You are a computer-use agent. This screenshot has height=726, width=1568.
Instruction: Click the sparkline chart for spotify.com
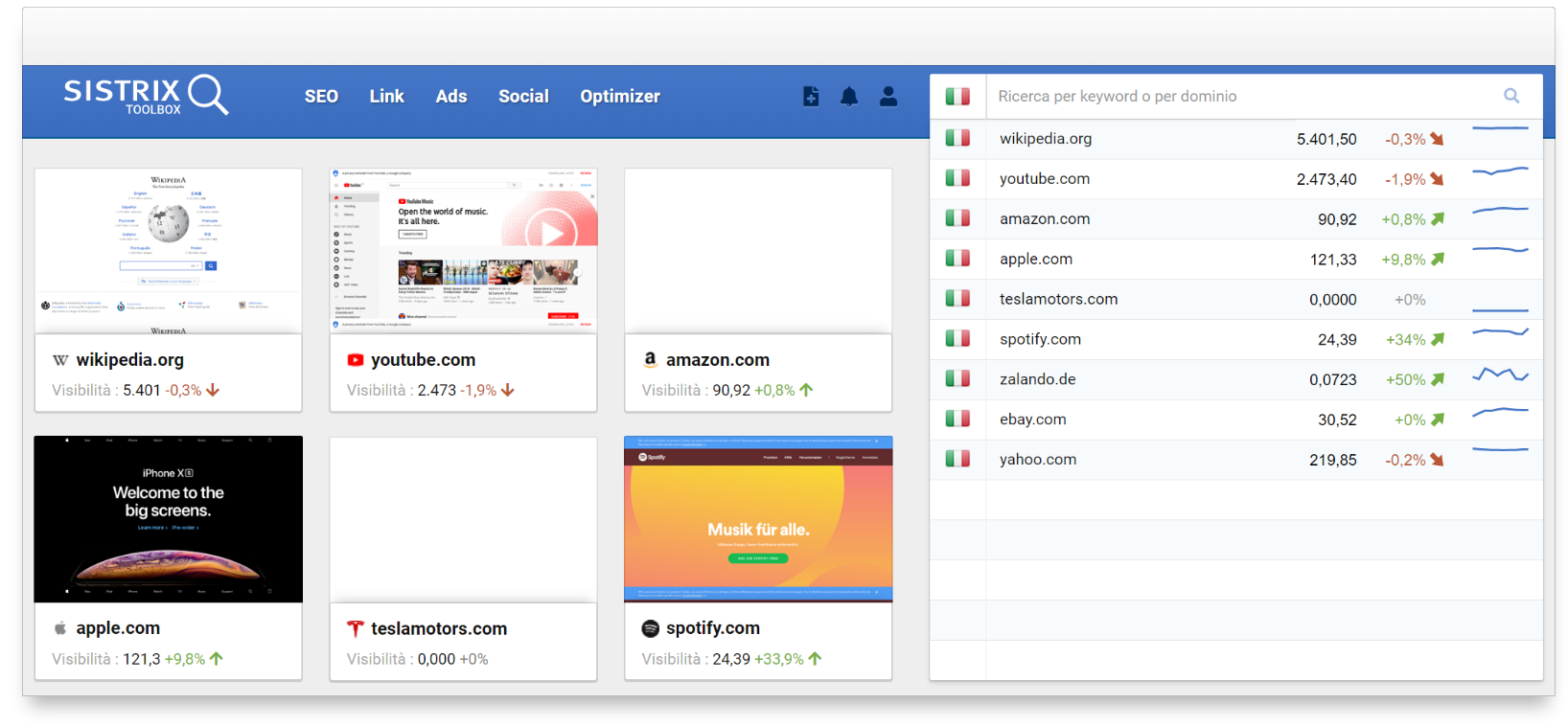[x=1501, y=332]
